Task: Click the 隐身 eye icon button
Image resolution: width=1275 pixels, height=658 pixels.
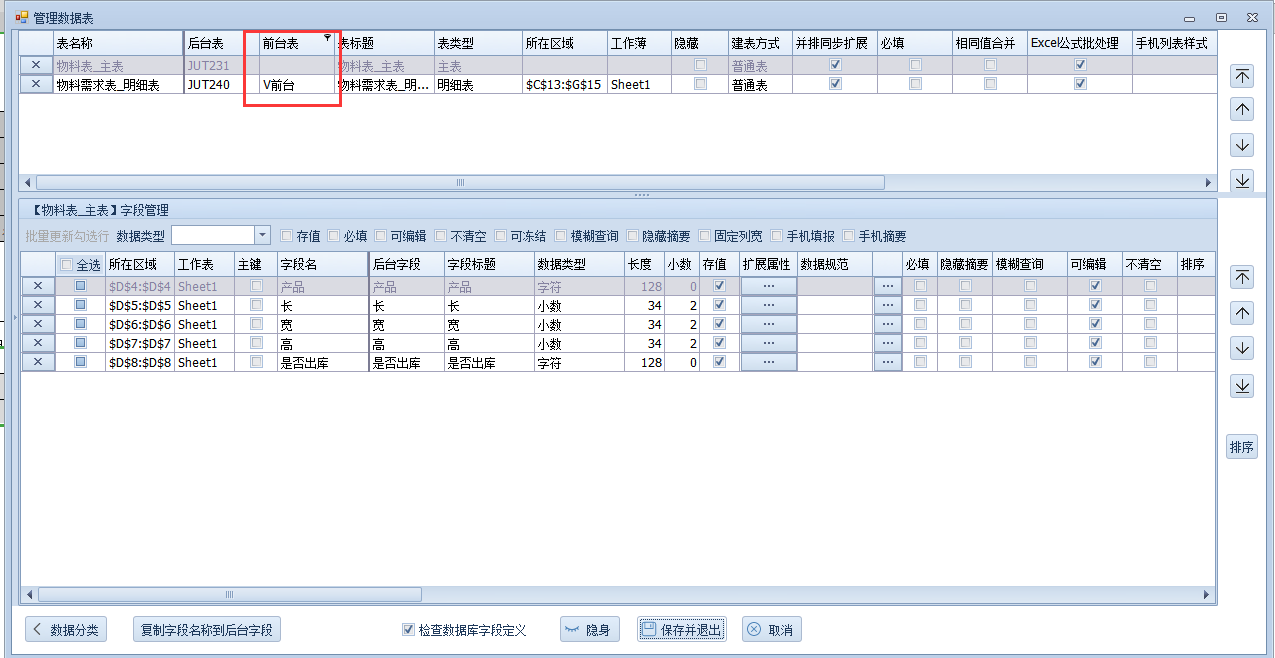Action: click(589, 630)
